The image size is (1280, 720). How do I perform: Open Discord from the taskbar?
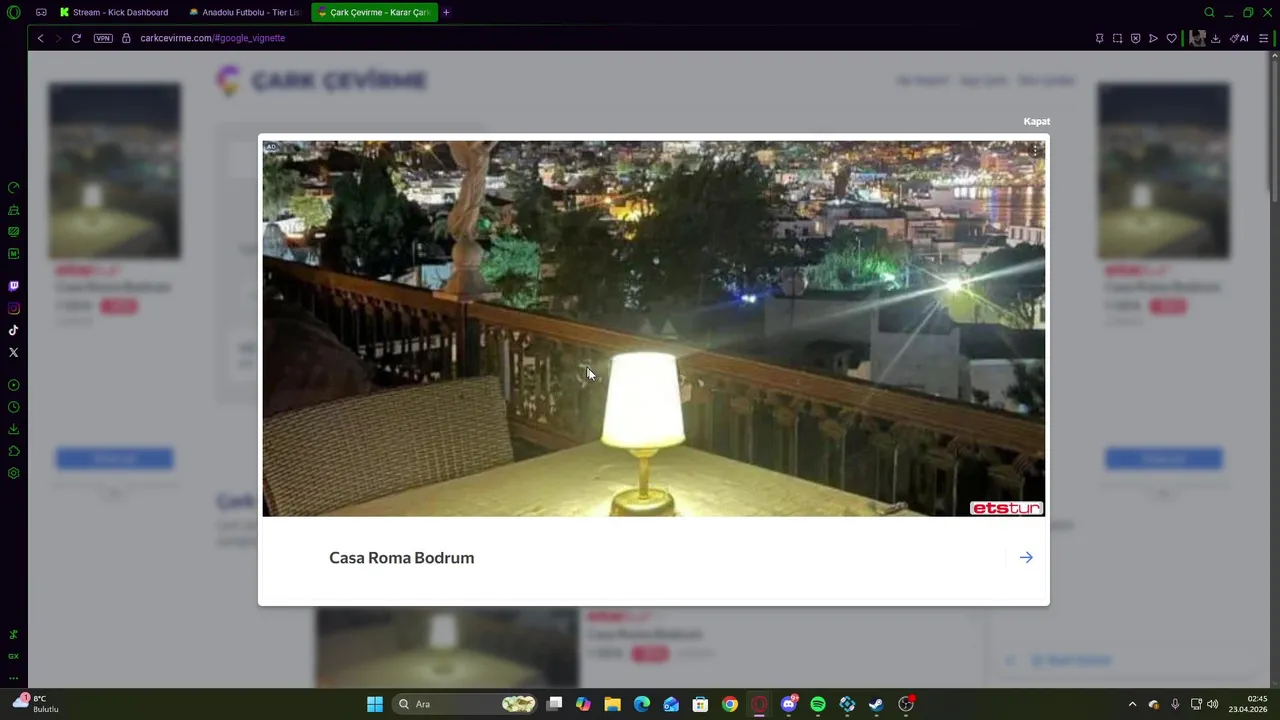[789, 704]
